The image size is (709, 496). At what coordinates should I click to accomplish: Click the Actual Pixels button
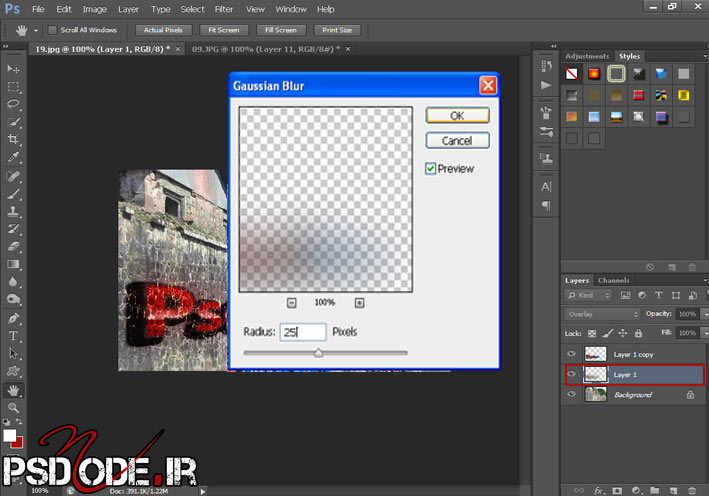[x=163, y=30]
